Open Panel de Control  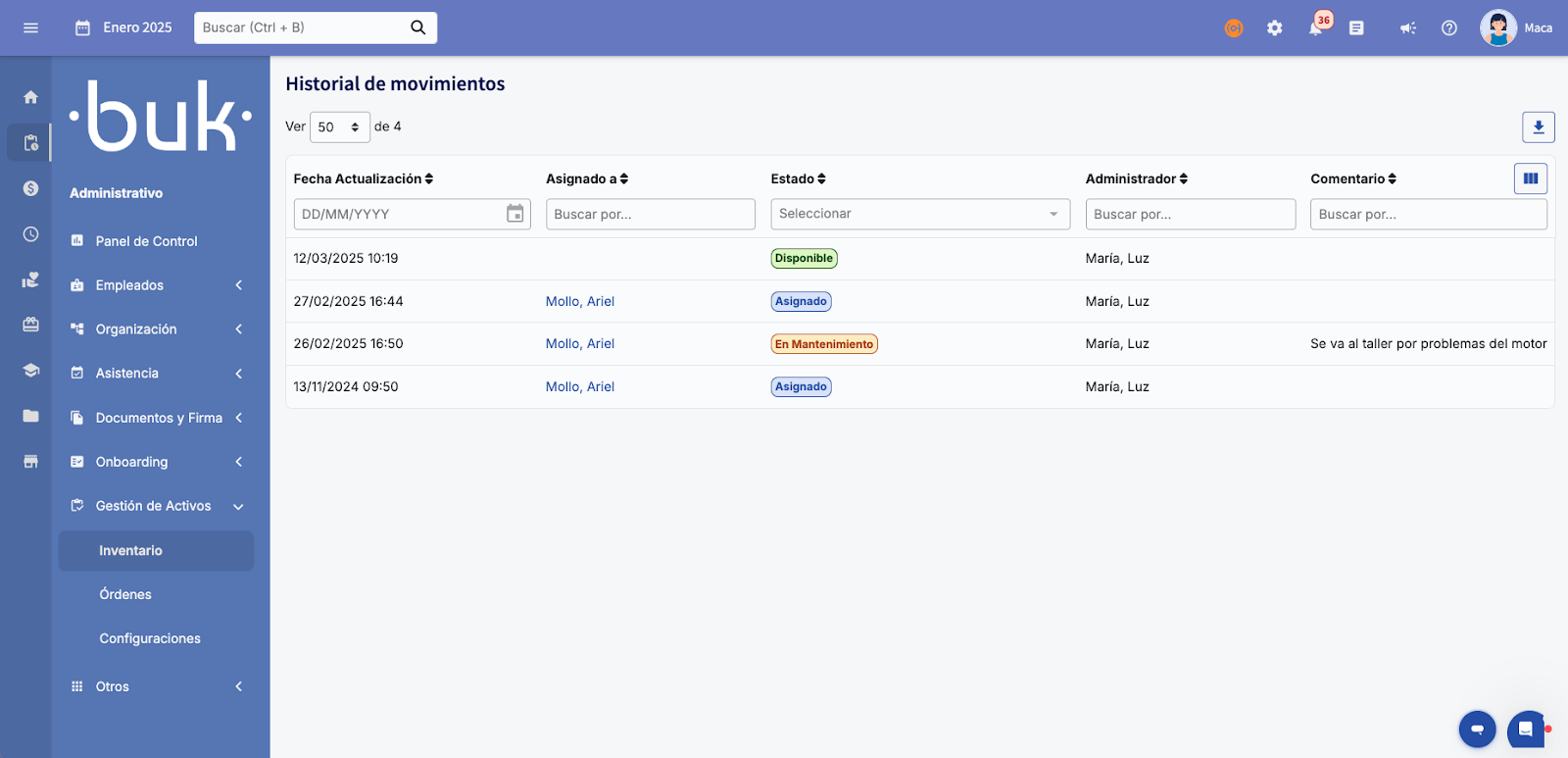click(146, 241)
